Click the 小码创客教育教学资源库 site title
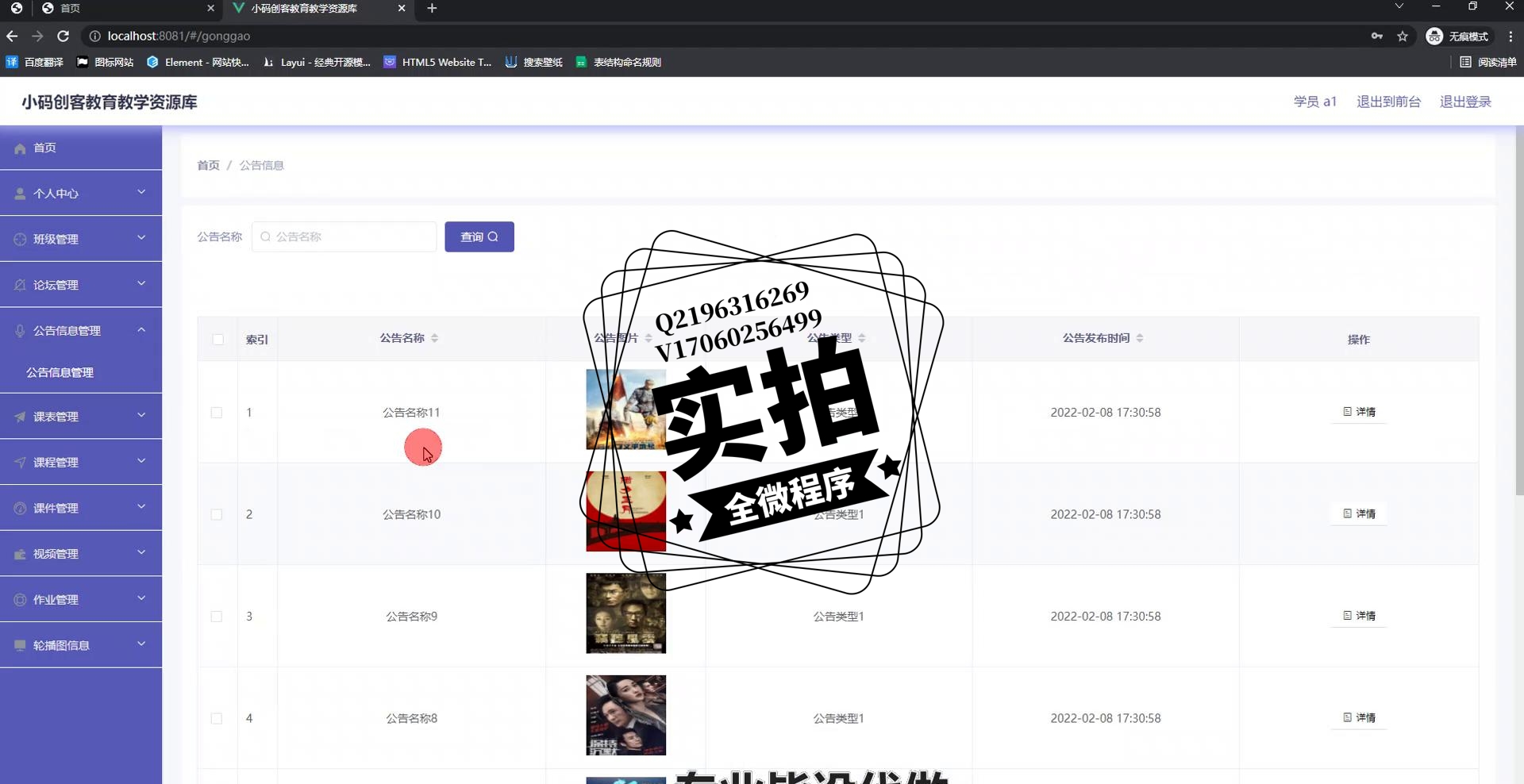This screenshot has height=784, width=1524. point(110,102)
